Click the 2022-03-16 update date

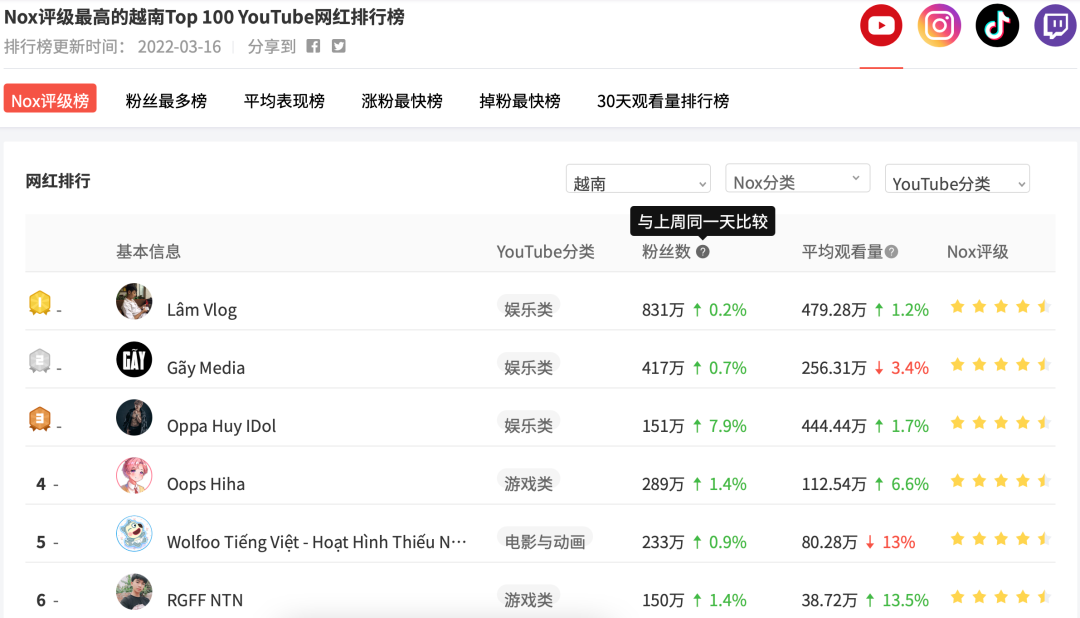pos(179,46)
